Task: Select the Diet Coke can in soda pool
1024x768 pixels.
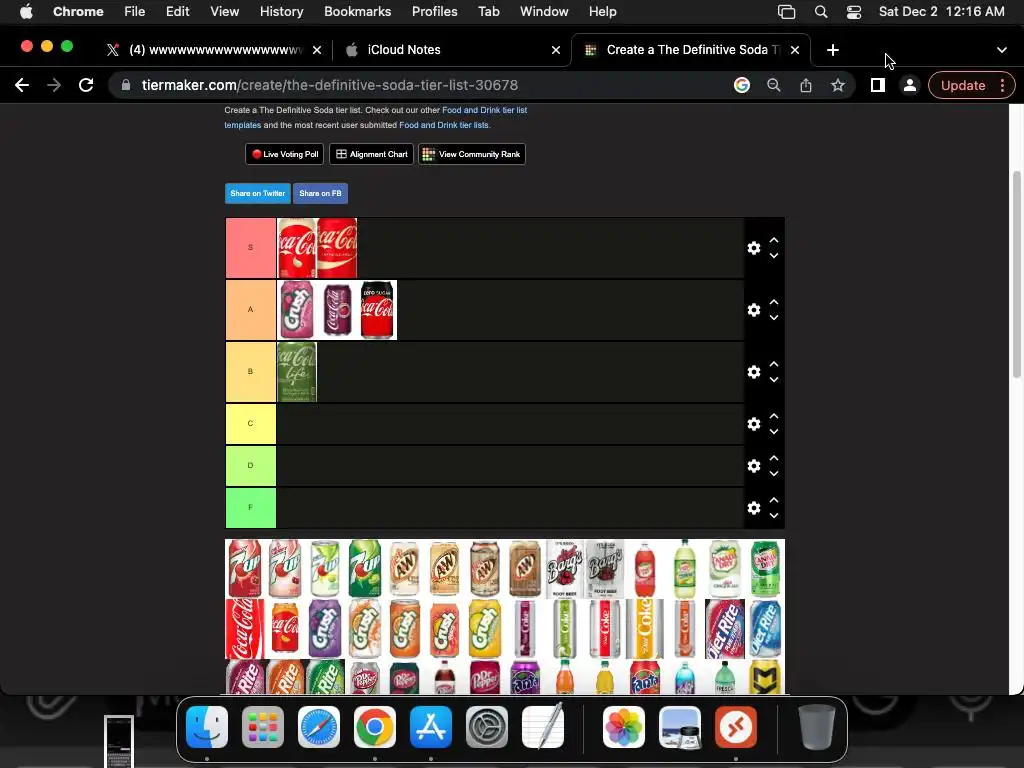Action: tap(605, 629)
